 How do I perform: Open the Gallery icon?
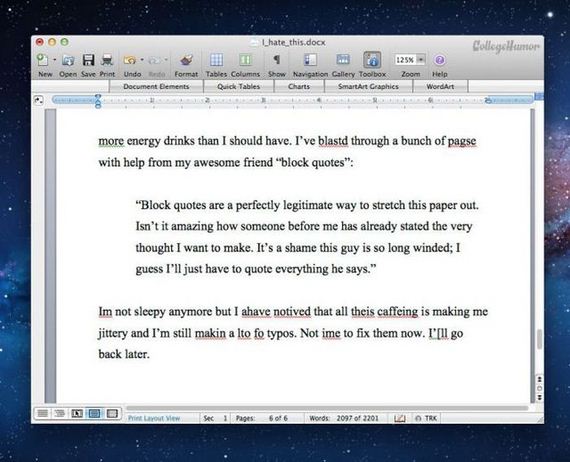pos(343,60)
